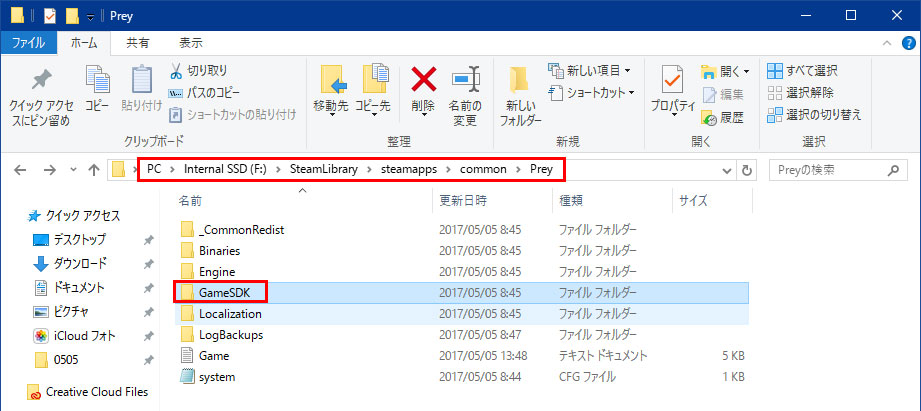Go back with the left arrow
Viewport: 921px width, 411px height.
[20, 170]
